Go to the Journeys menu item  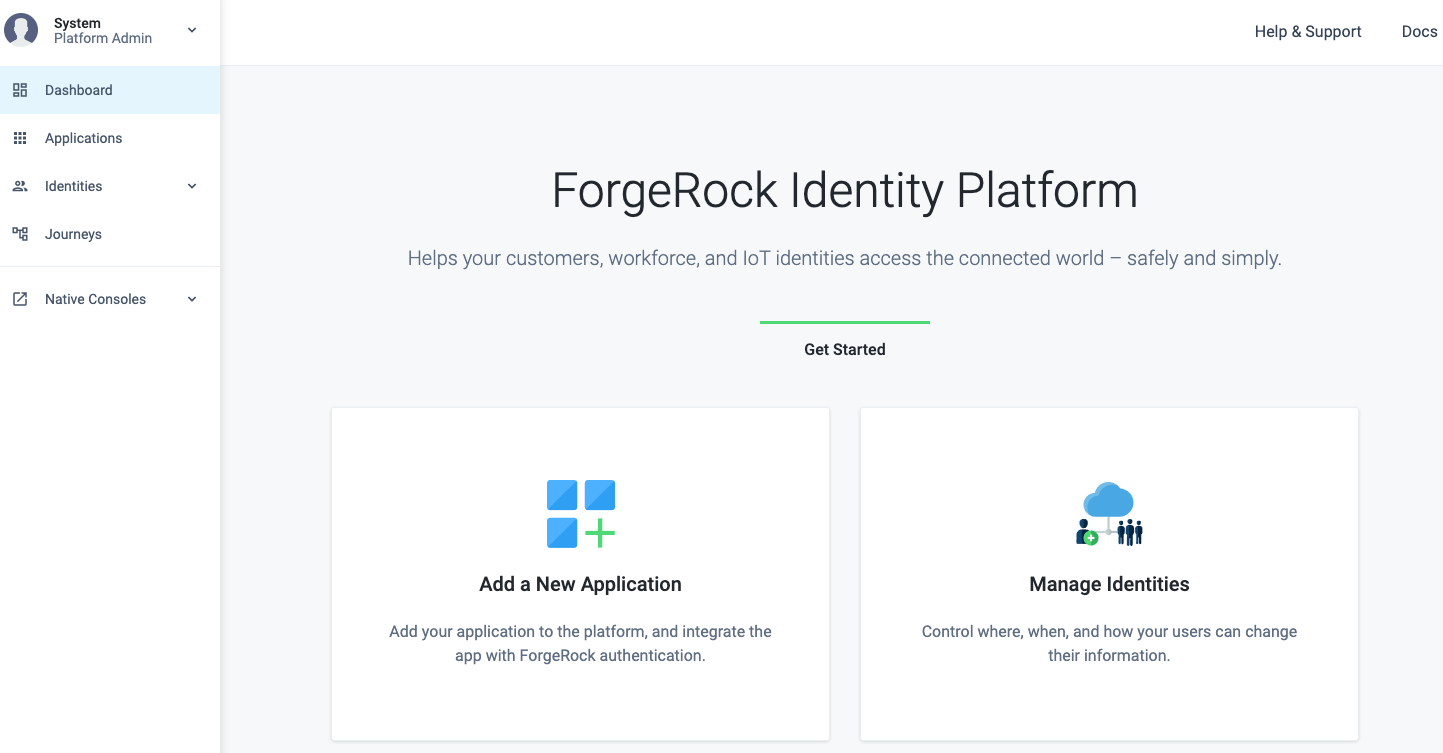tap(110, 234)
